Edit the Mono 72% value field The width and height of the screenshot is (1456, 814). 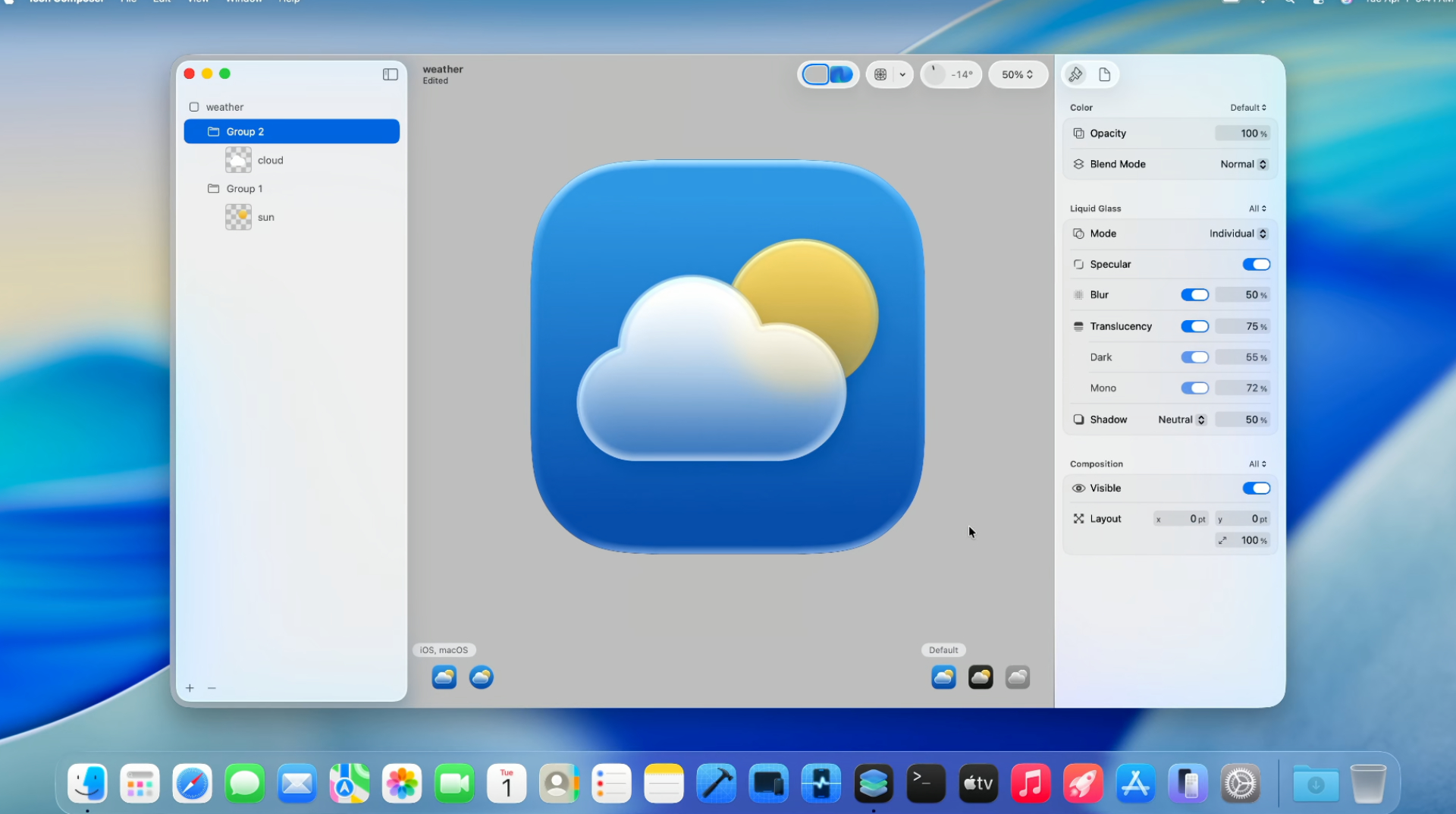coord(1242,388)
